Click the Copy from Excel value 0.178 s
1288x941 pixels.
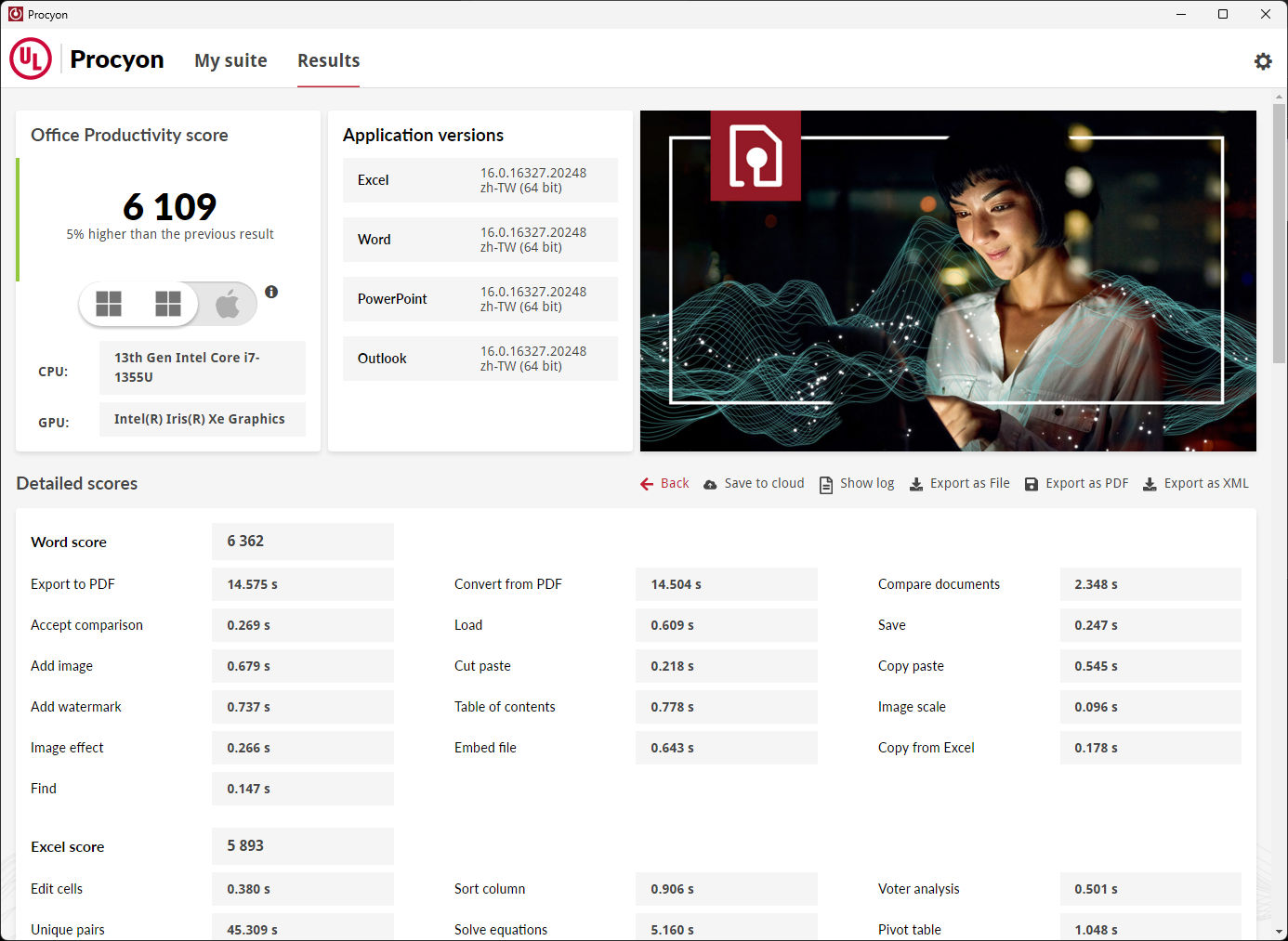(1150, 748)
